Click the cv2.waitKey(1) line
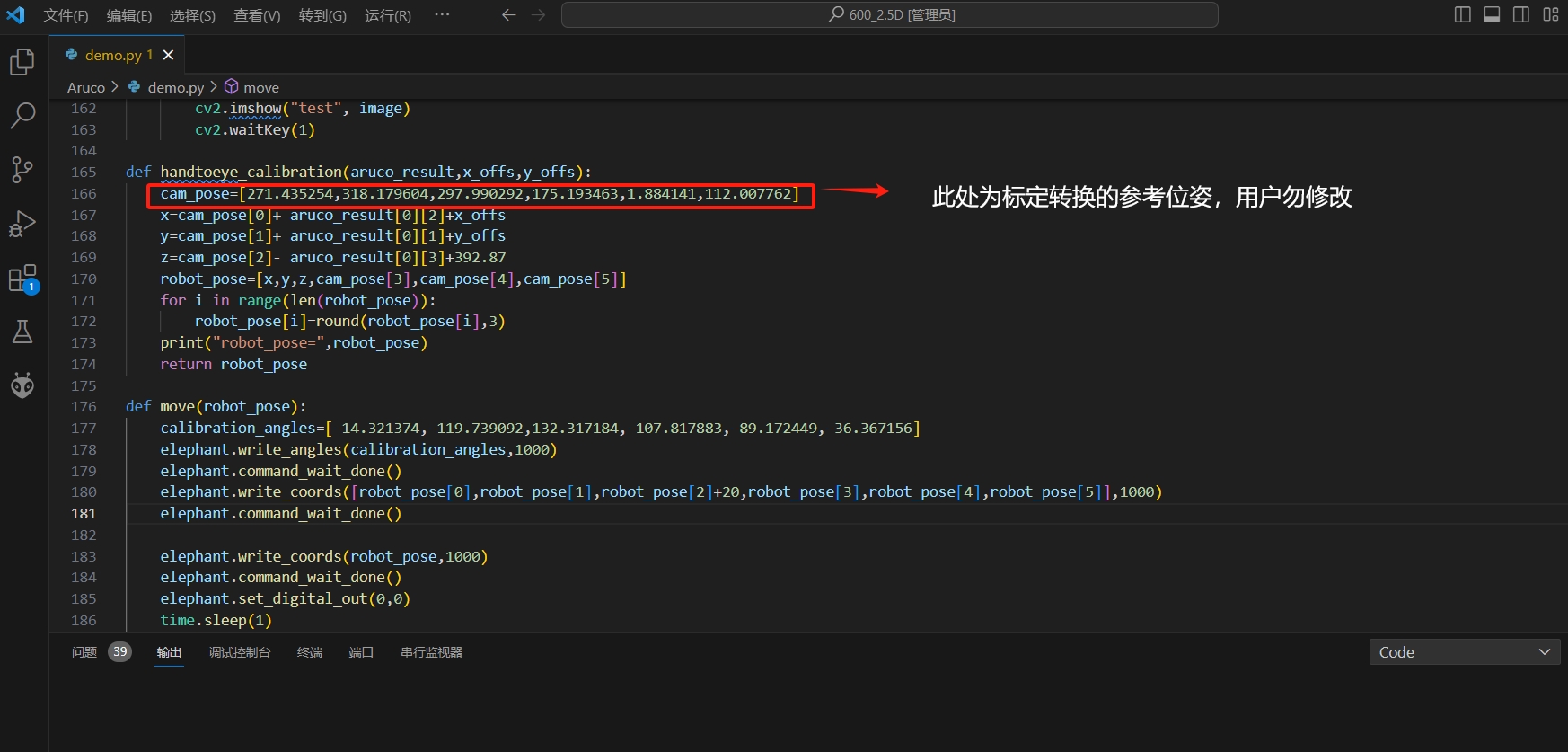The height and width of the screenshot is (752, 1568). click(255, 130)
